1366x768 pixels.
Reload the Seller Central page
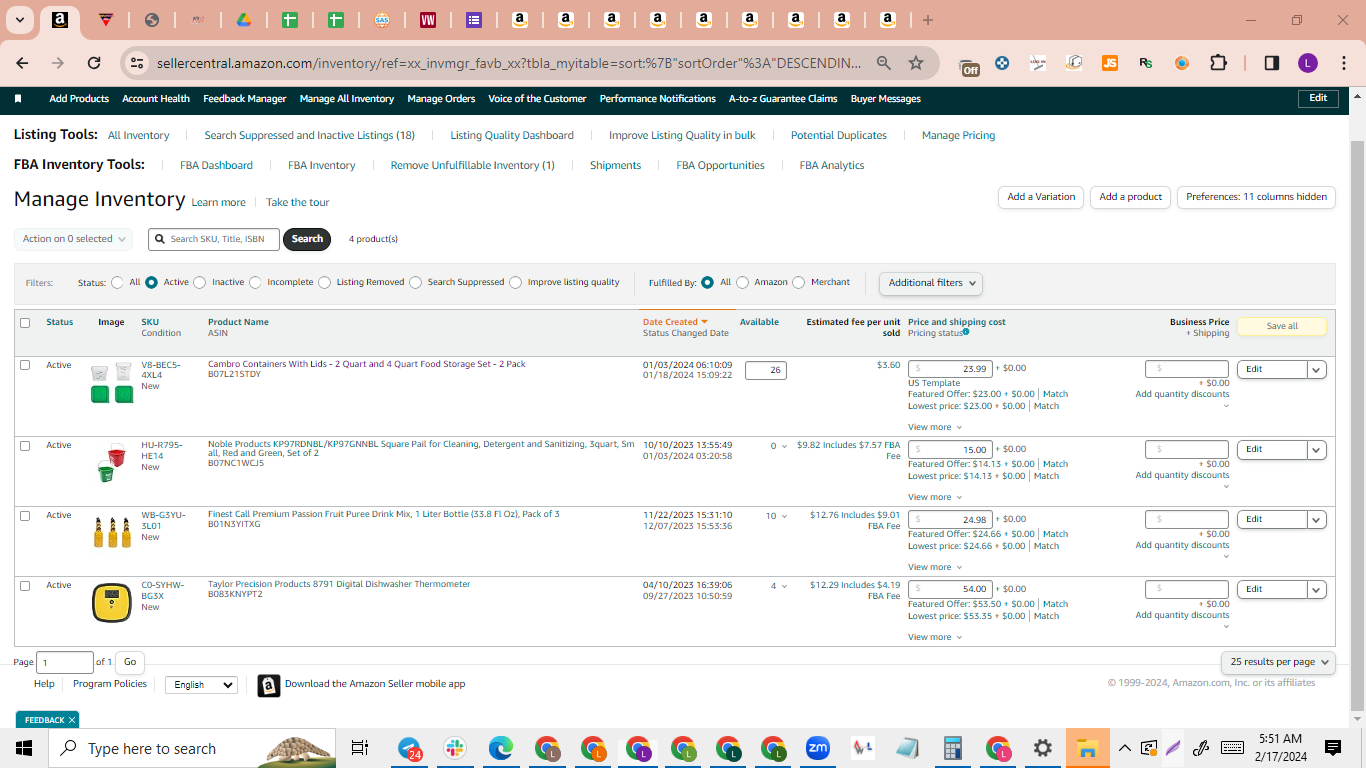[94, 63]
